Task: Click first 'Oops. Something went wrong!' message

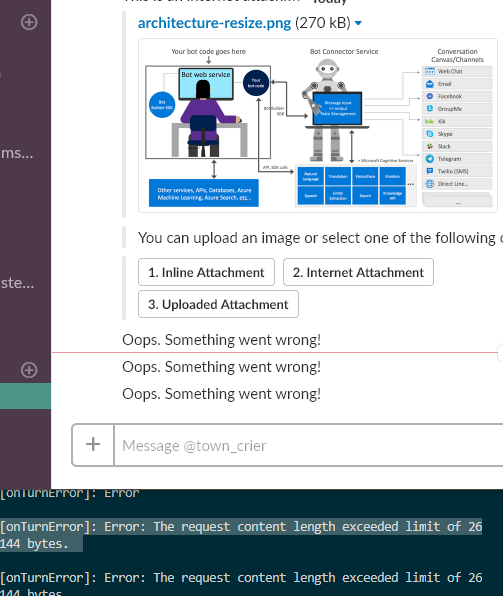Action: tap(221, 340)
